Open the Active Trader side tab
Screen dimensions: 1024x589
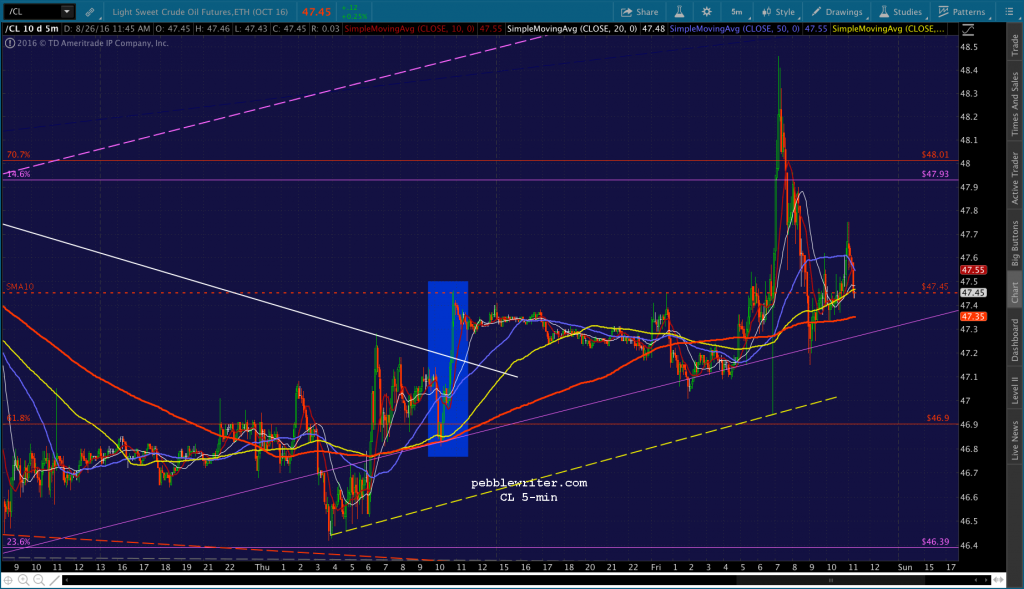click(1015, 178)
